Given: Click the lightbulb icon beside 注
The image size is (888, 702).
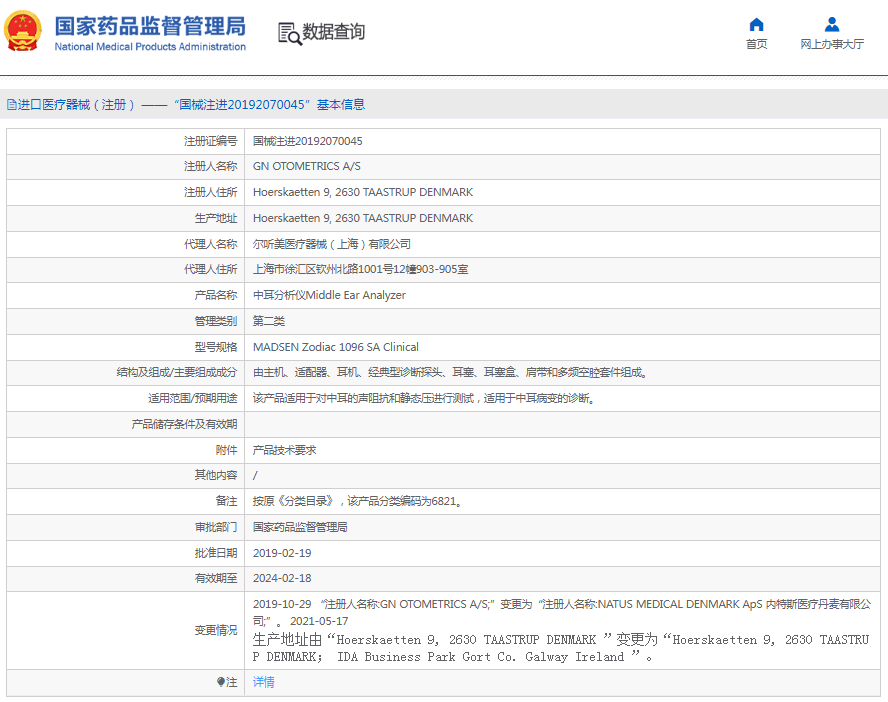Looking at the screenshot, I should [221, 682].
